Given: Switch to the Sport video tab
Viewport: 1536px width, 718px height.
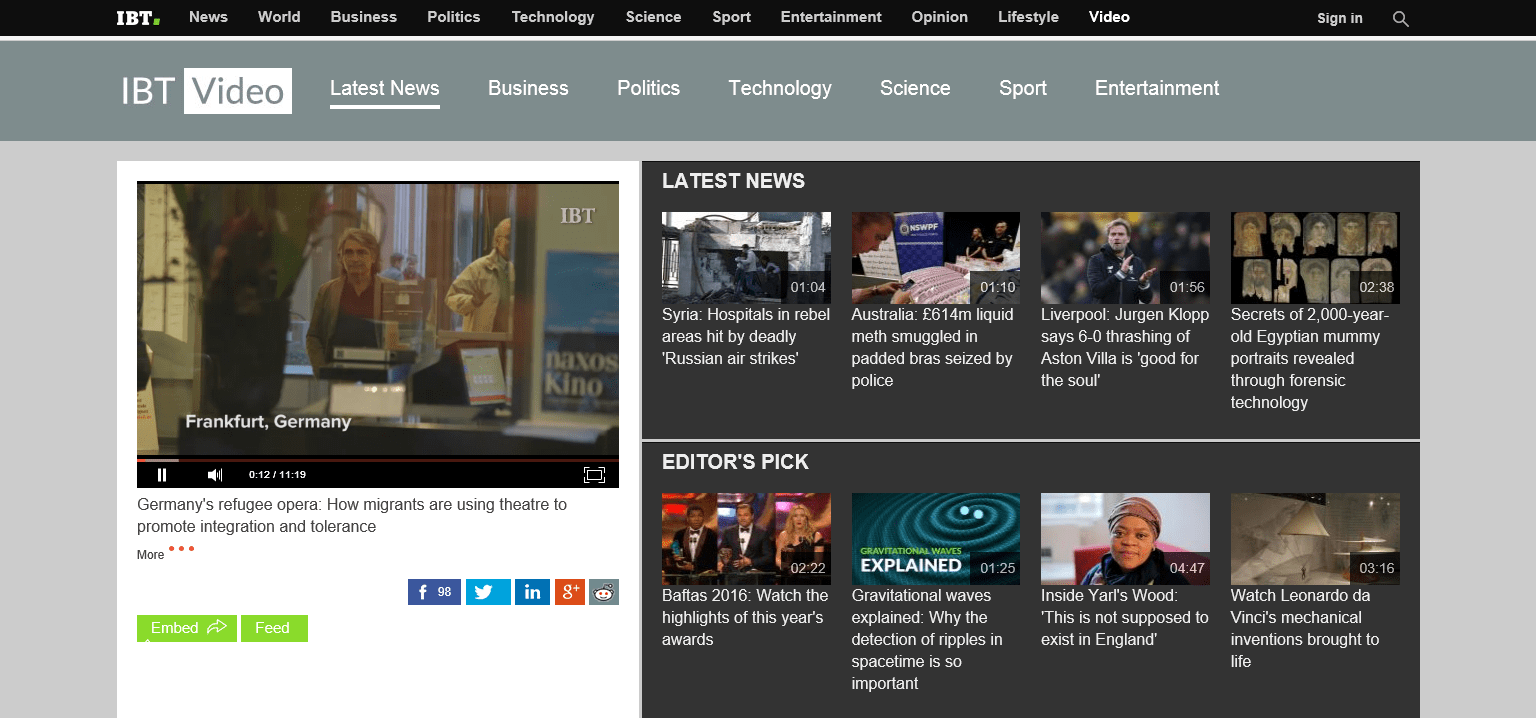Looking at the screenshot, I should click(x=1023, y=88).
